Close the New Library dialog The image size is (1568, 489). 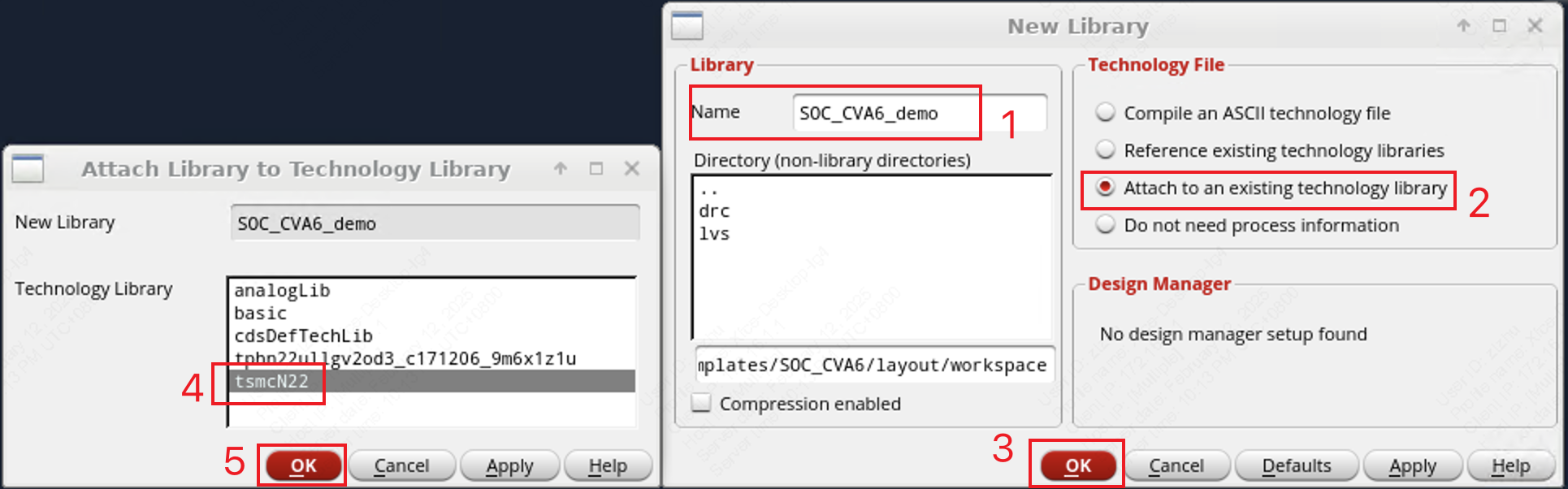pyautogui.click(x=1535, y=26)
